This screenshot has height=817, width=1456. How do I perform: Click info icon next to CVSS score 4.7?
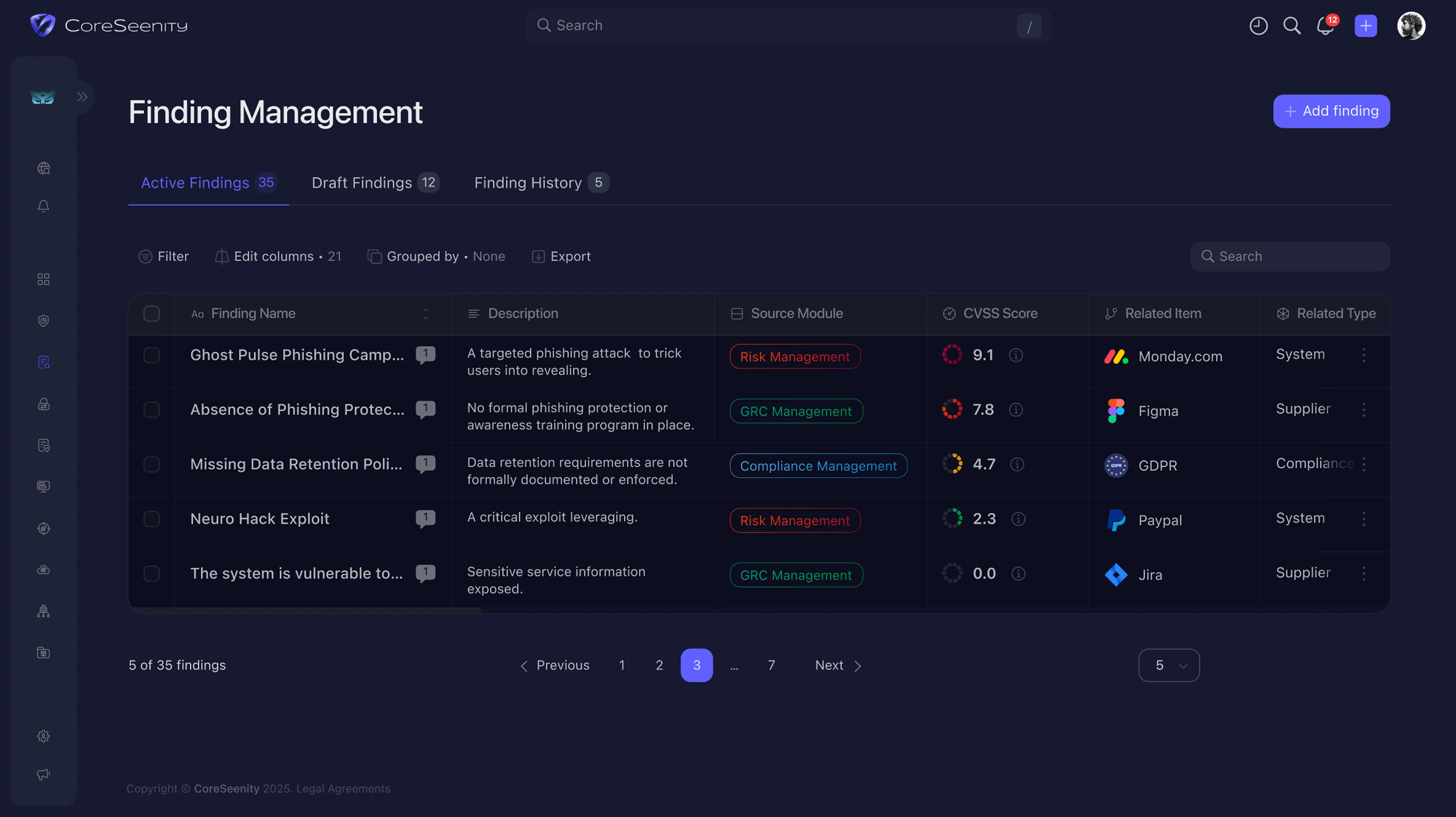point(1017,464)
